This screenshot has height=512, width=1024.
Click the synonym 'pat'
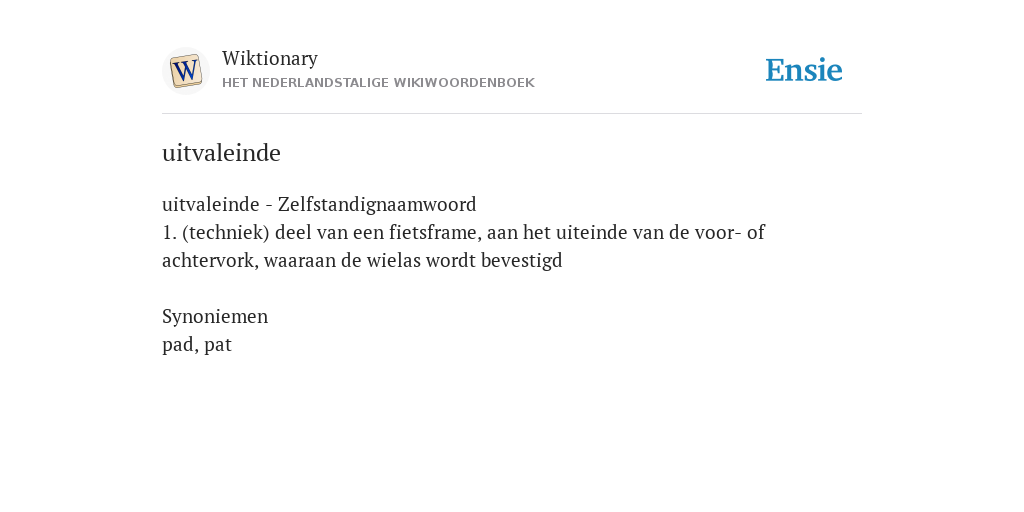click(217, 345)
